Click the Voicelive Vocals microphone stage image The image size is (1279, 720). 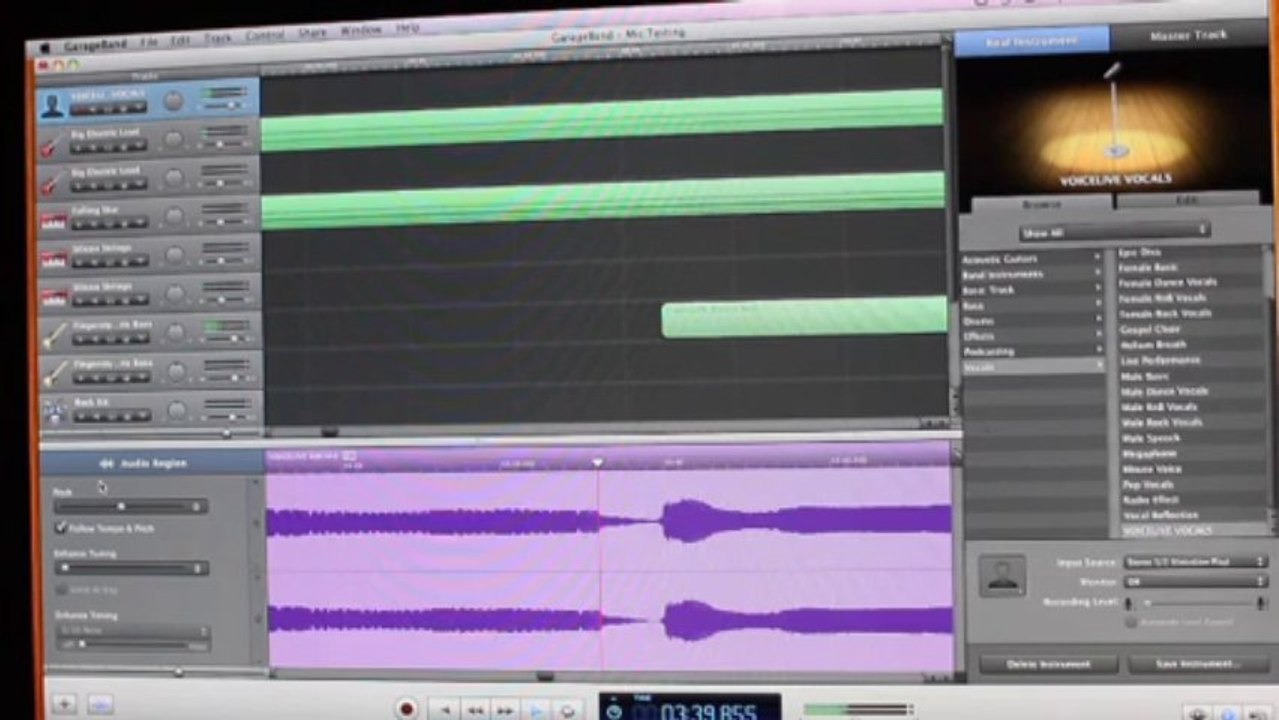click(1115, 125)
